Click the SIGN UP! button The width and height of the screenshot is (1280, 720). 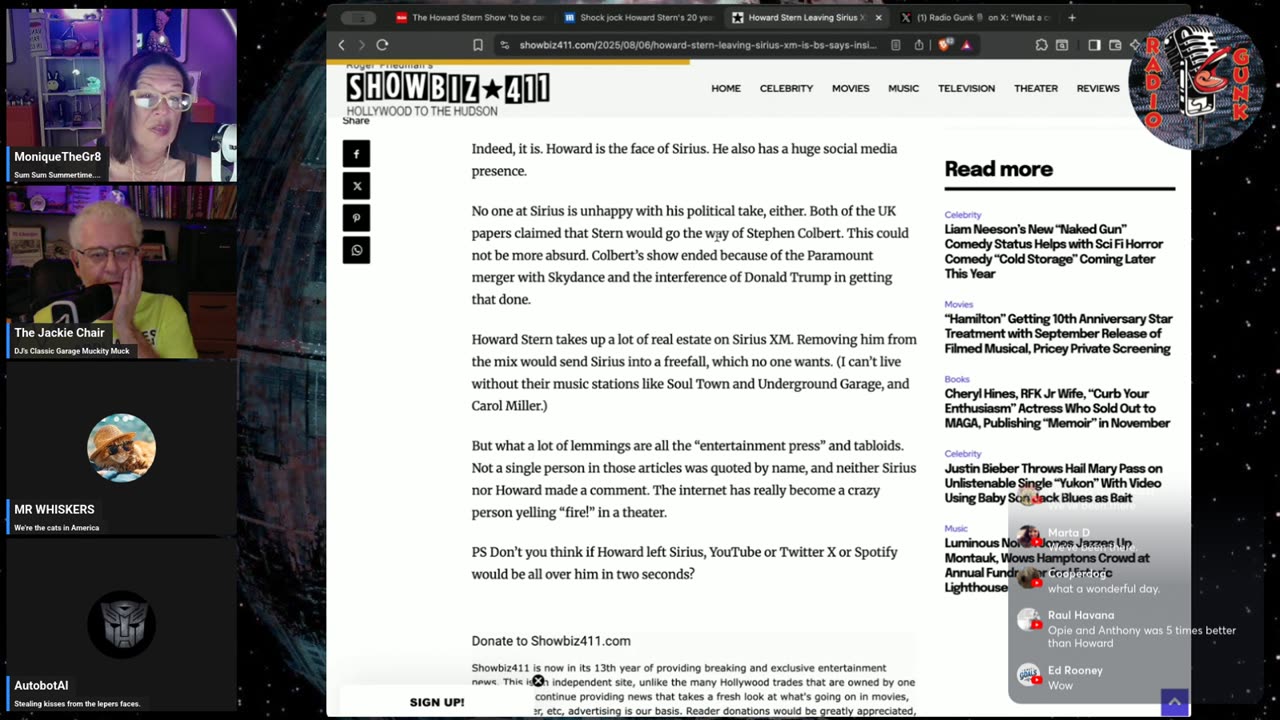[x=437, y=702]
